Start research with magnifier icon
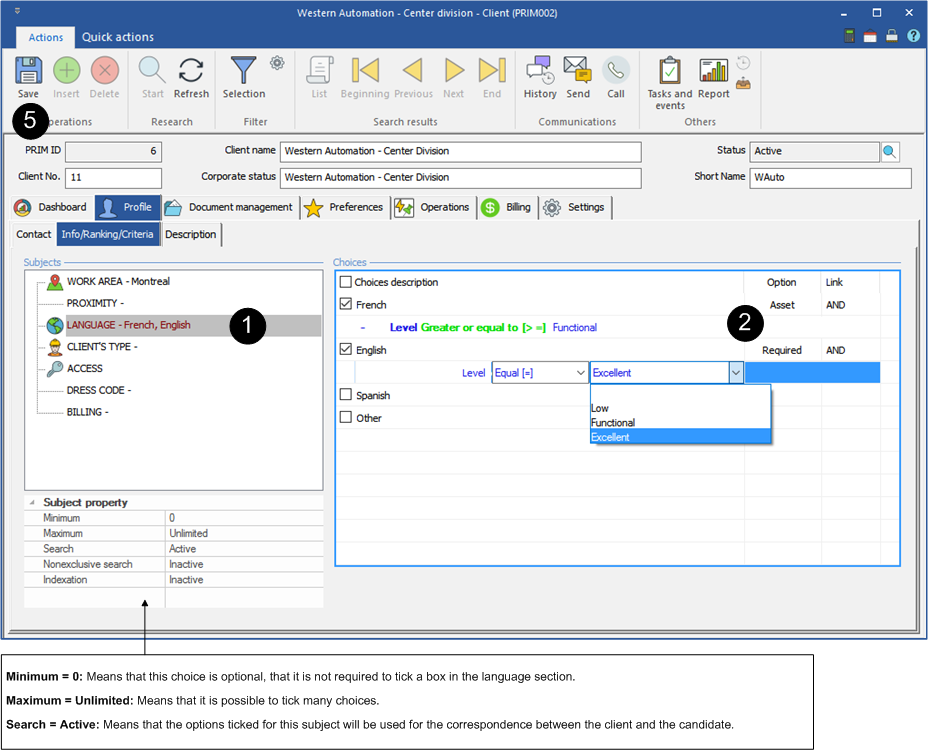 (152, 70)
